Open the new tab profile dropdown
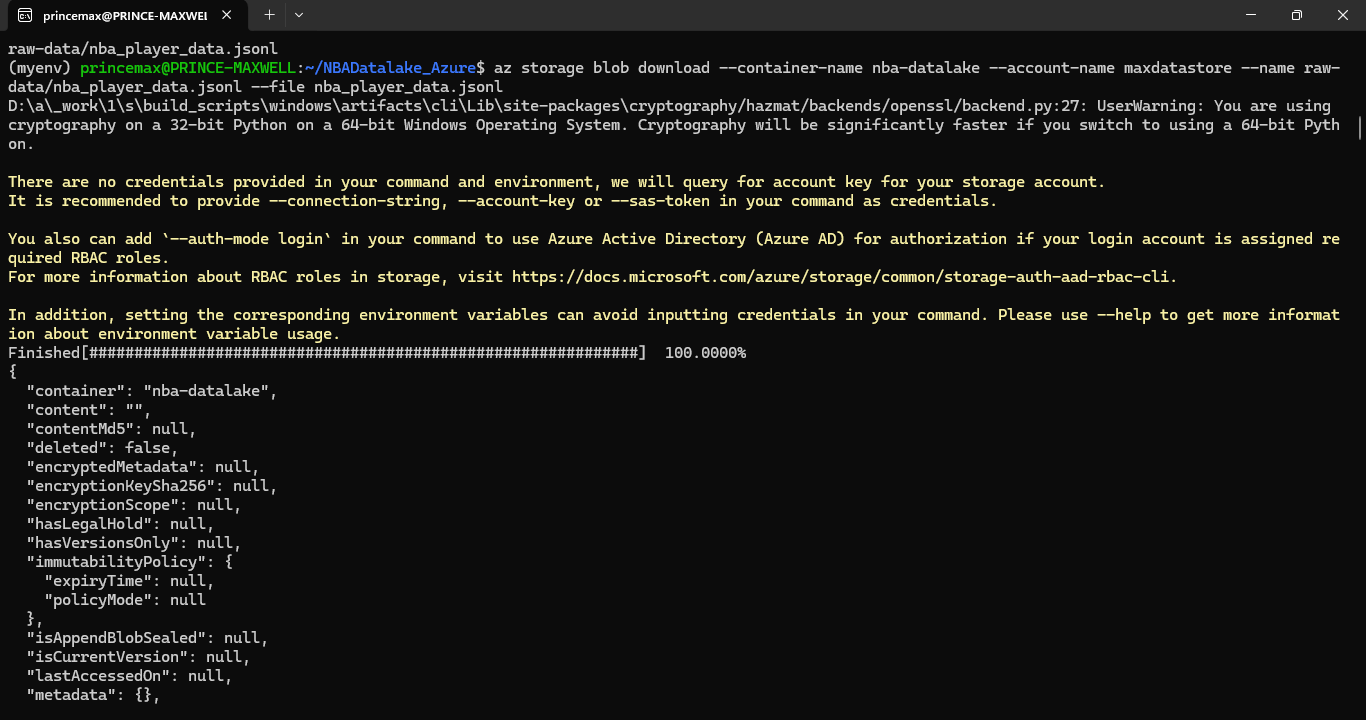Screen dimensions: 1366x720 coord(299,15)
